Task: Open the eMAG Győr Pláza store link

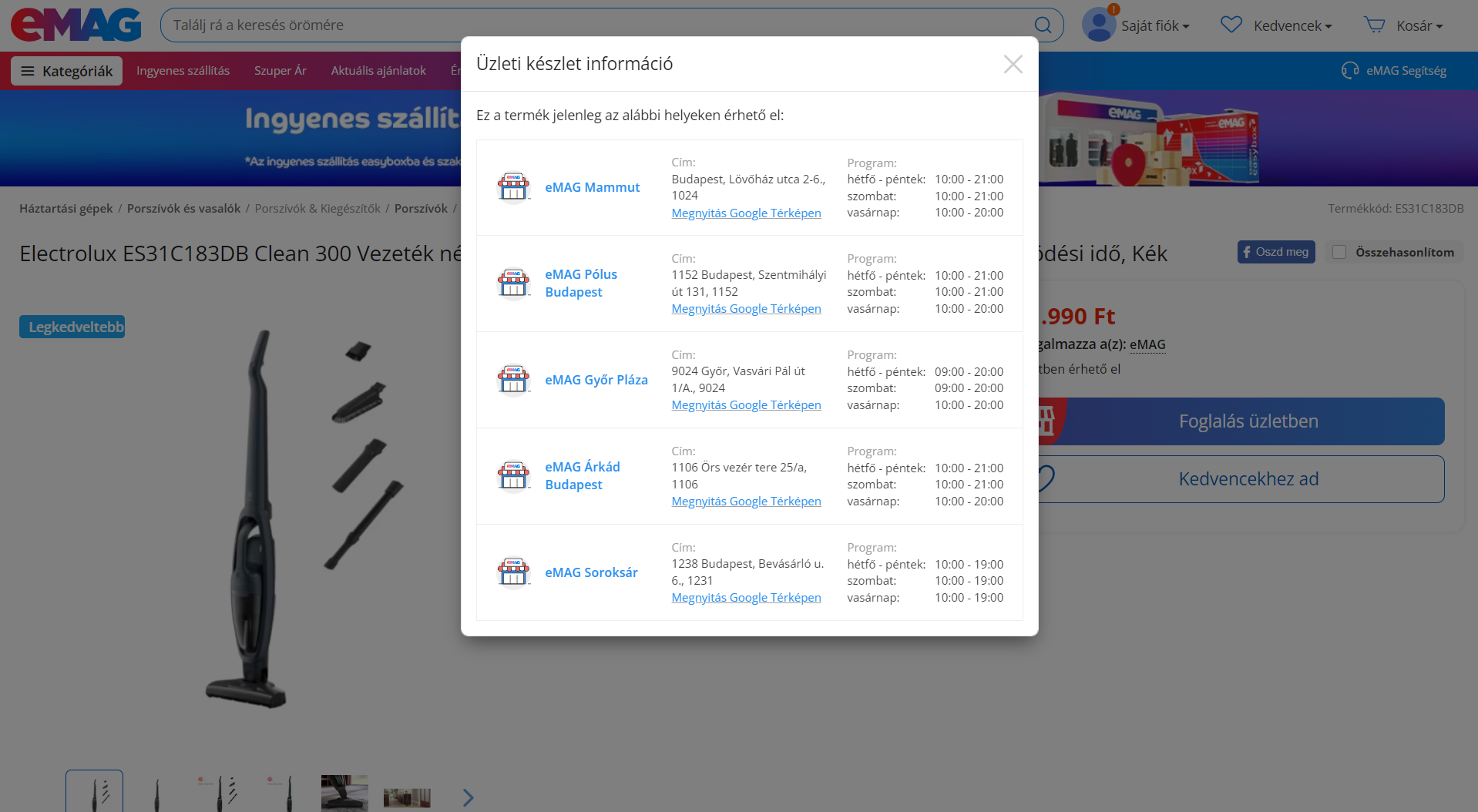Action: coord(596,380)
